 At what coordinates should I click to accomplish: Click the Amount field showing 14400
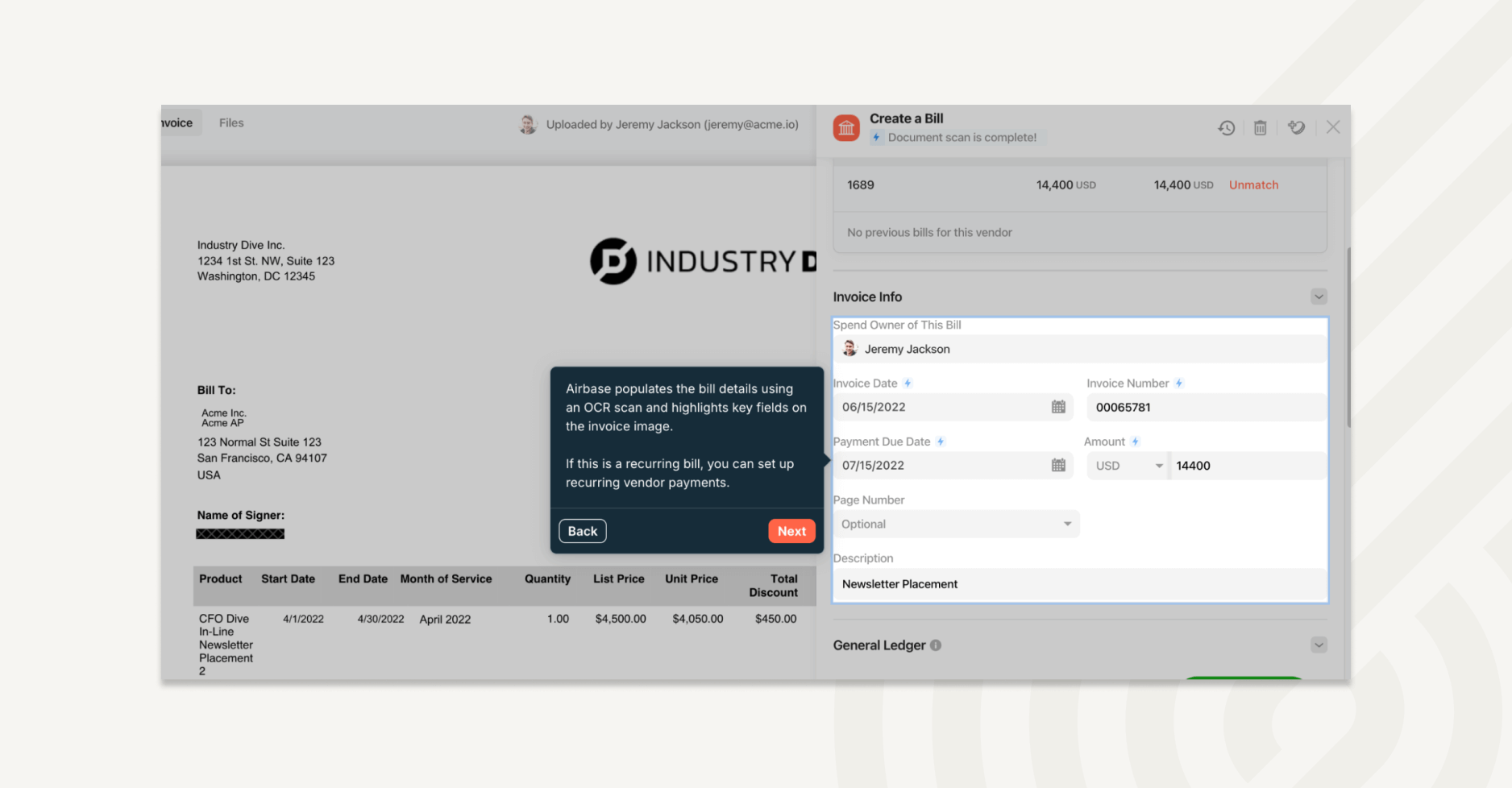tap(1248, 466)
